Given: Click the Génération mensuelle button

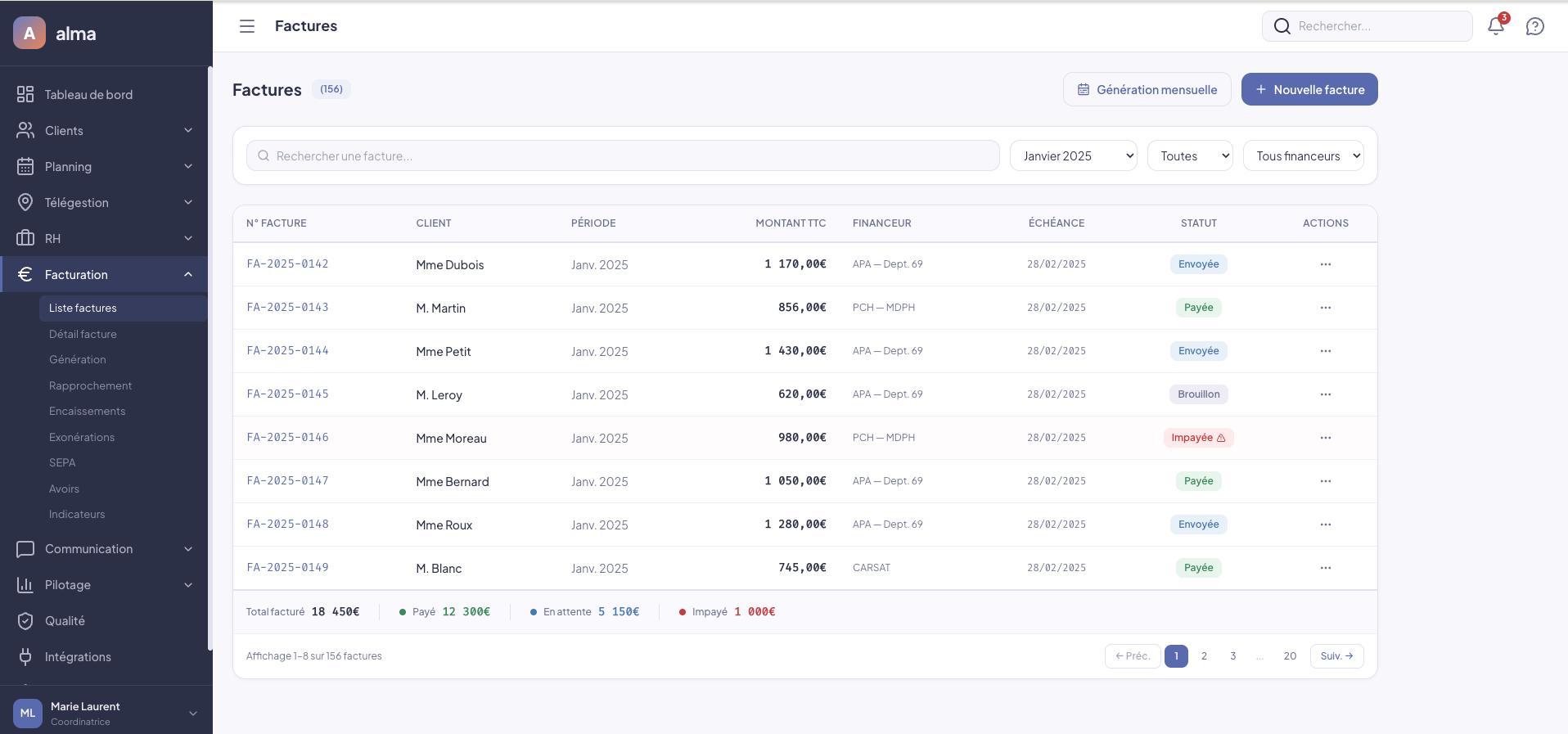Looking at the screenshot, I should tap(1147, 89).
